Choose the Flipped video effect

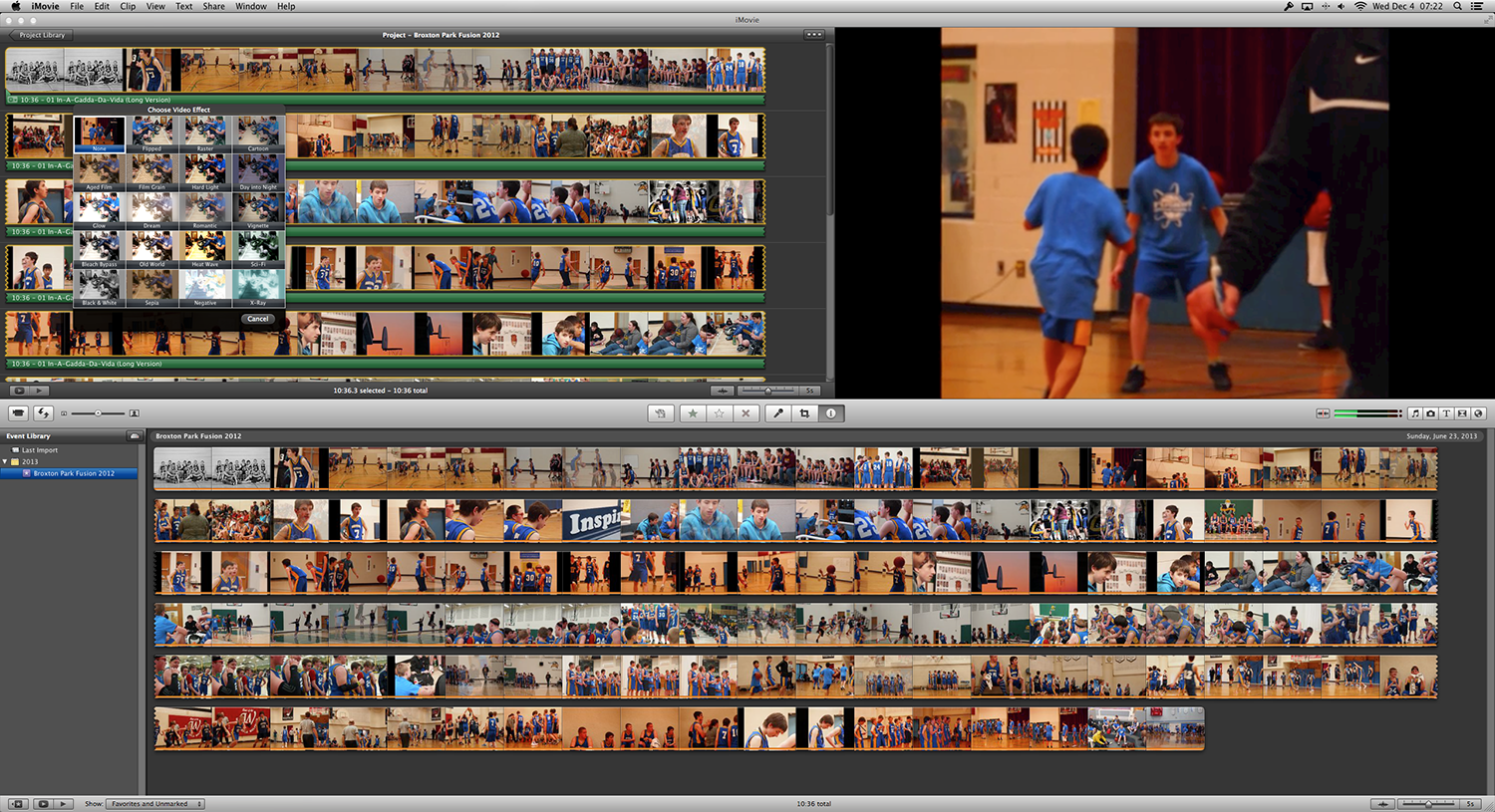click(x=151, y=134)
